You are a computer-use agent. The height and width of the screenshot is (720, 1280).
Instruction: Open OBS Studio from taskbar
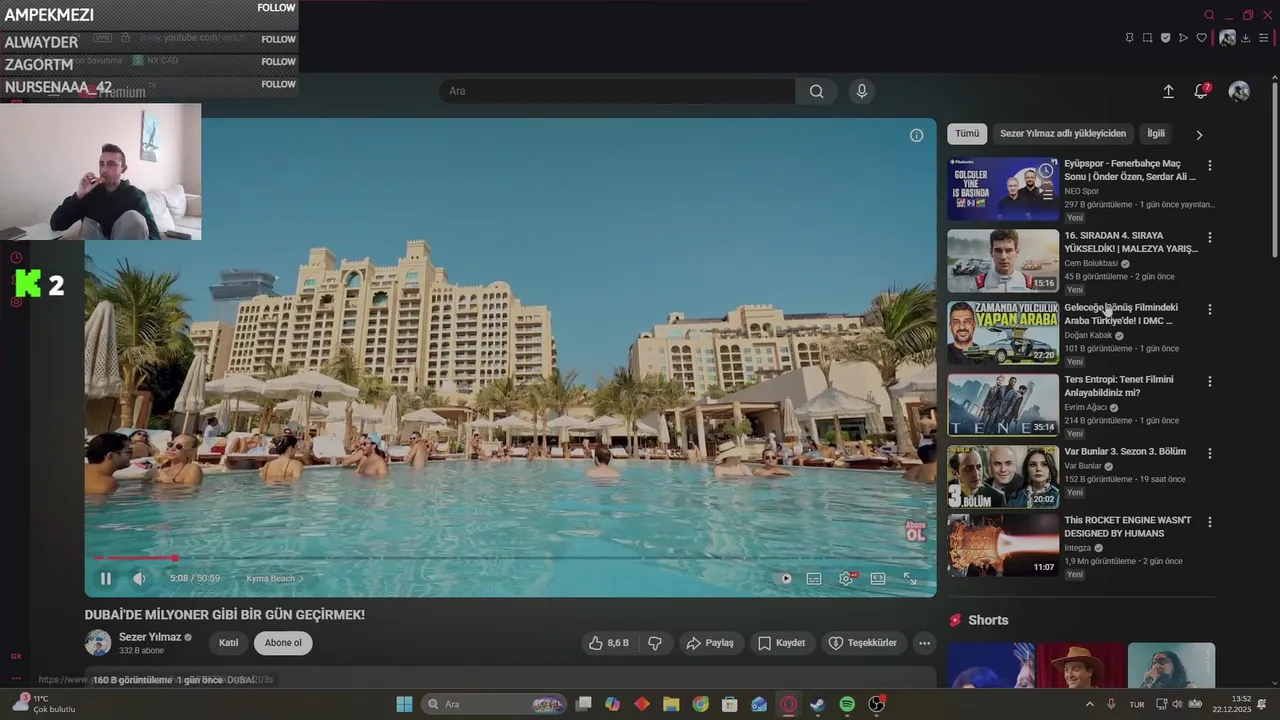point(877,704)
